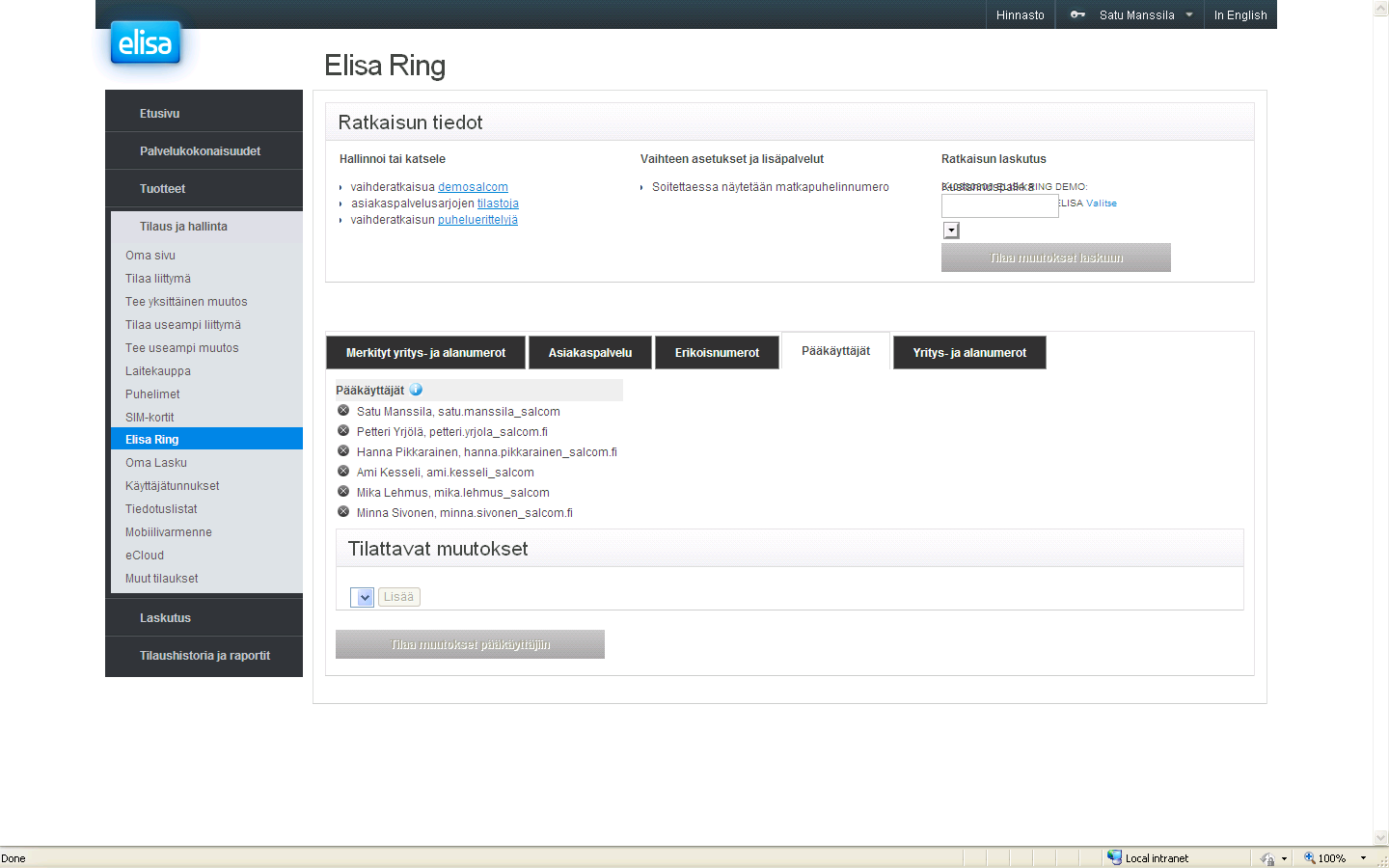The height and width of the screenshot is (868, 1389).
Task: Switch to Asiakaspalvelu tab
Action: tap(590, 352)
